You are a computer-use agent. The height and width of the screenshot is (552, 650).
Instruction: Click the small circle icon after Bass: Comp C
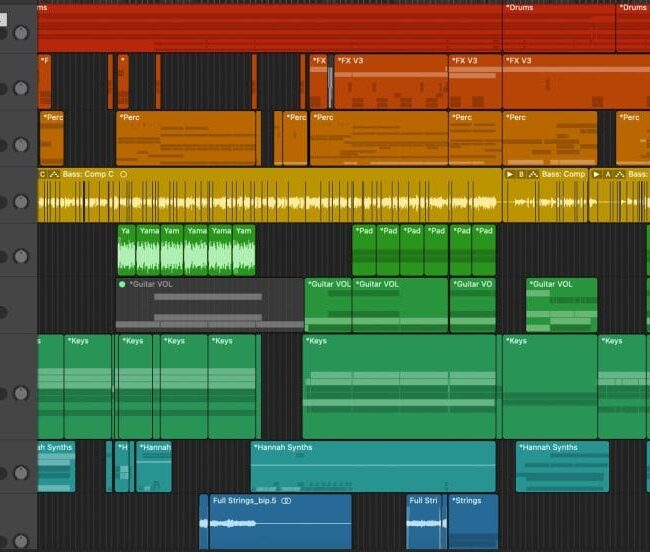coord(124,174)
